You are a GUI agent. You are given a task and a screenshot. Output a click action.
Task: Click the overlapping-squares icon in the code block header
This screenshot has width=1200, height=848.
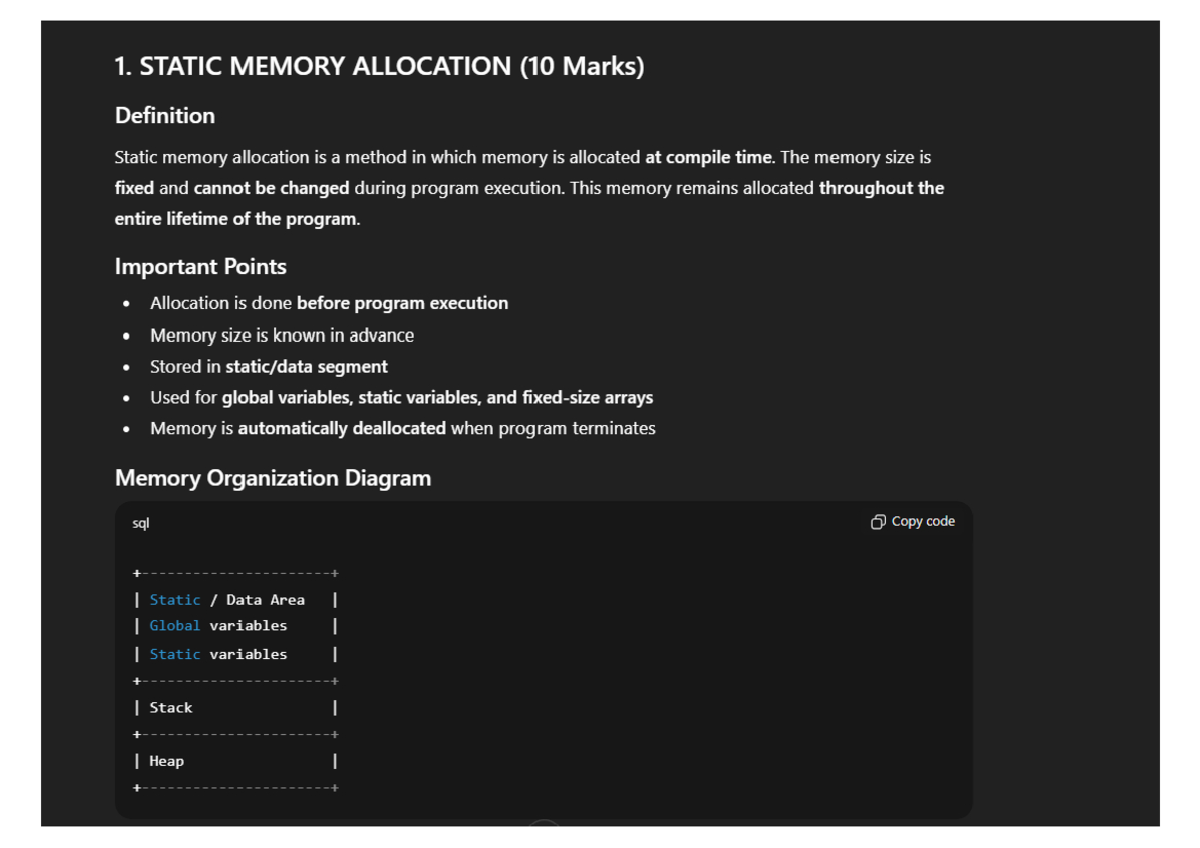pos(879,521)
